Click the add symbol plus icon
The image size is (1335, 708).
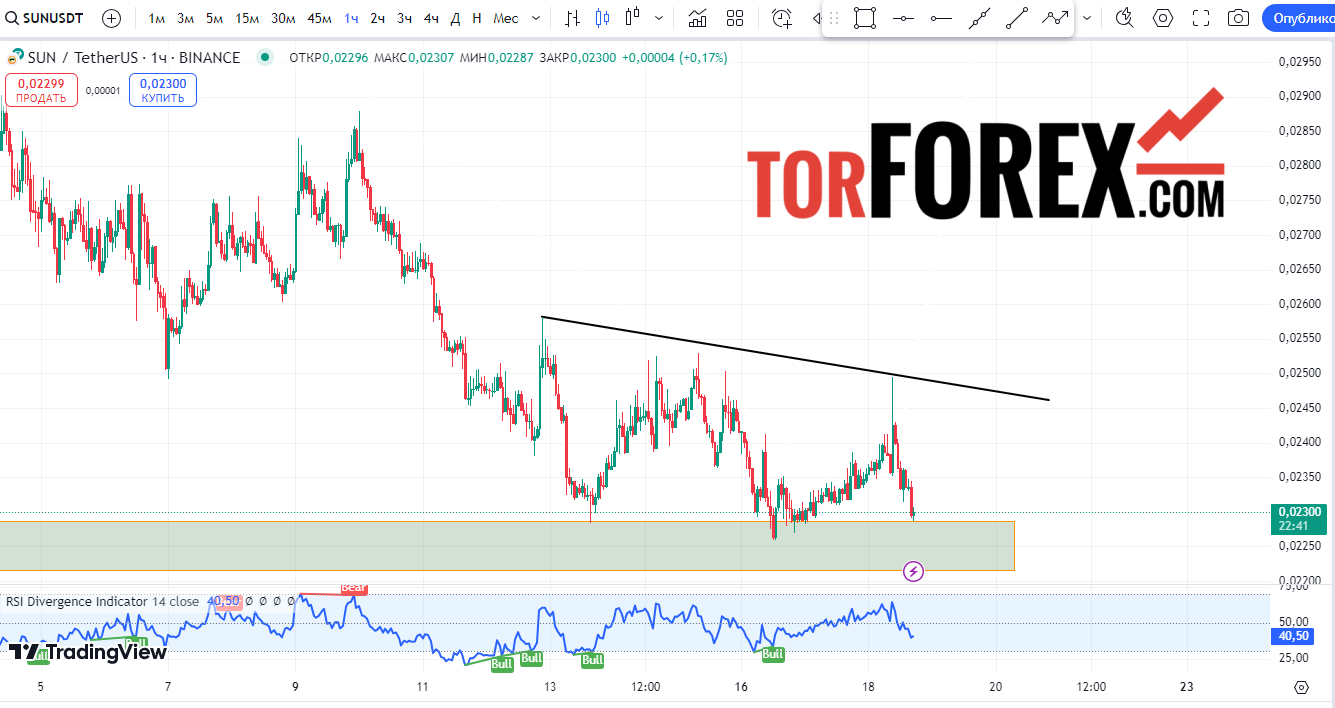[111, 18]
